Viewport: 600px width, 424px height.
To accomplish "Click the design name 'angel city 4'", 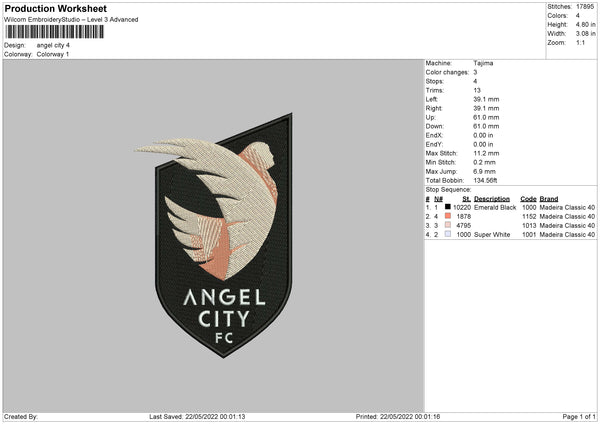I will point(53,45).
